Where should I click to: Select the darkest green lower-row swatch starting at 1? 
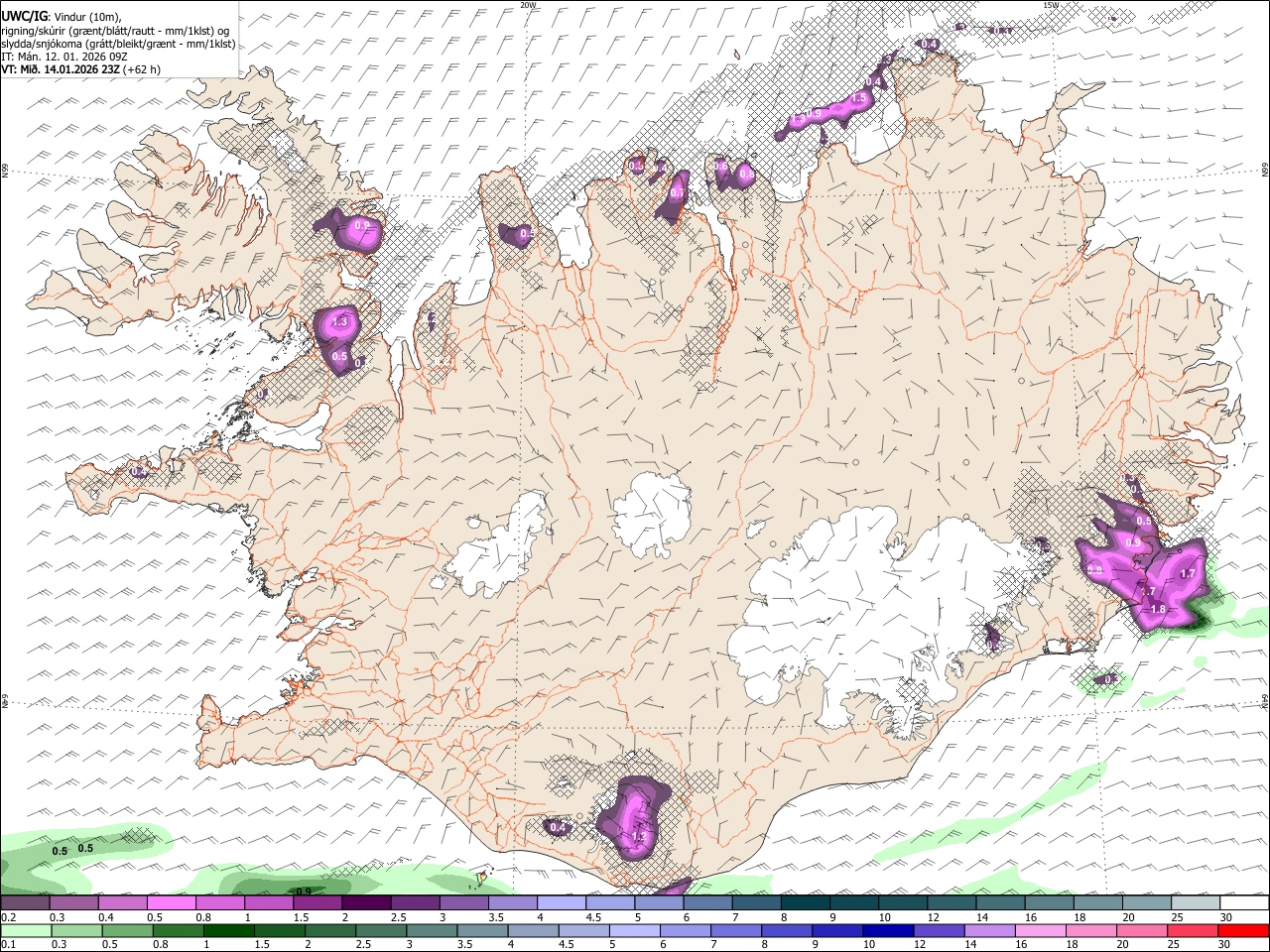[x=228, y=931]
